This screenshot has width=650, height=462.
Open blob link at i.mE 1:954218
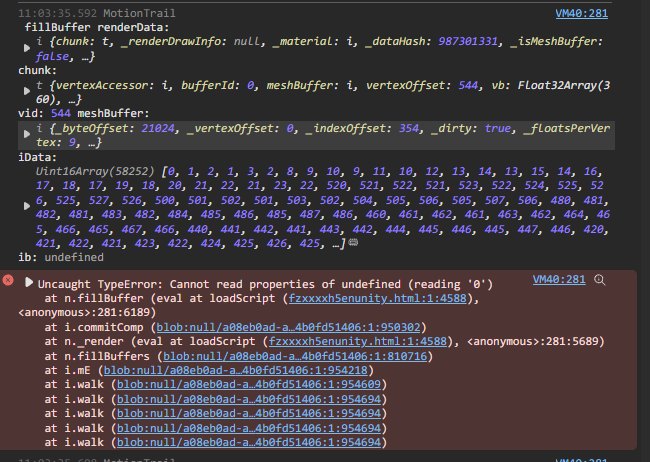point(235,370)
